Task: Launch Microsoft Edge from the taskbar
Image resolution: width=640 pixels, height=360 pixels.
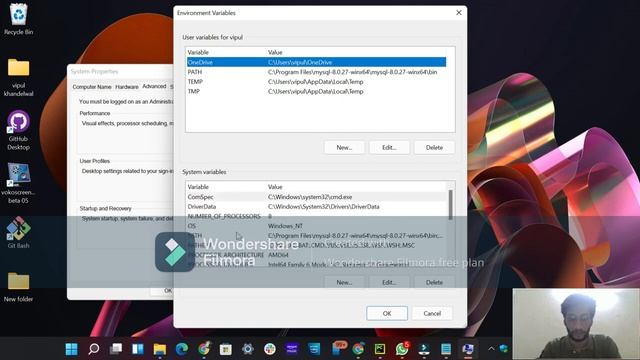Action: (182, 349)
